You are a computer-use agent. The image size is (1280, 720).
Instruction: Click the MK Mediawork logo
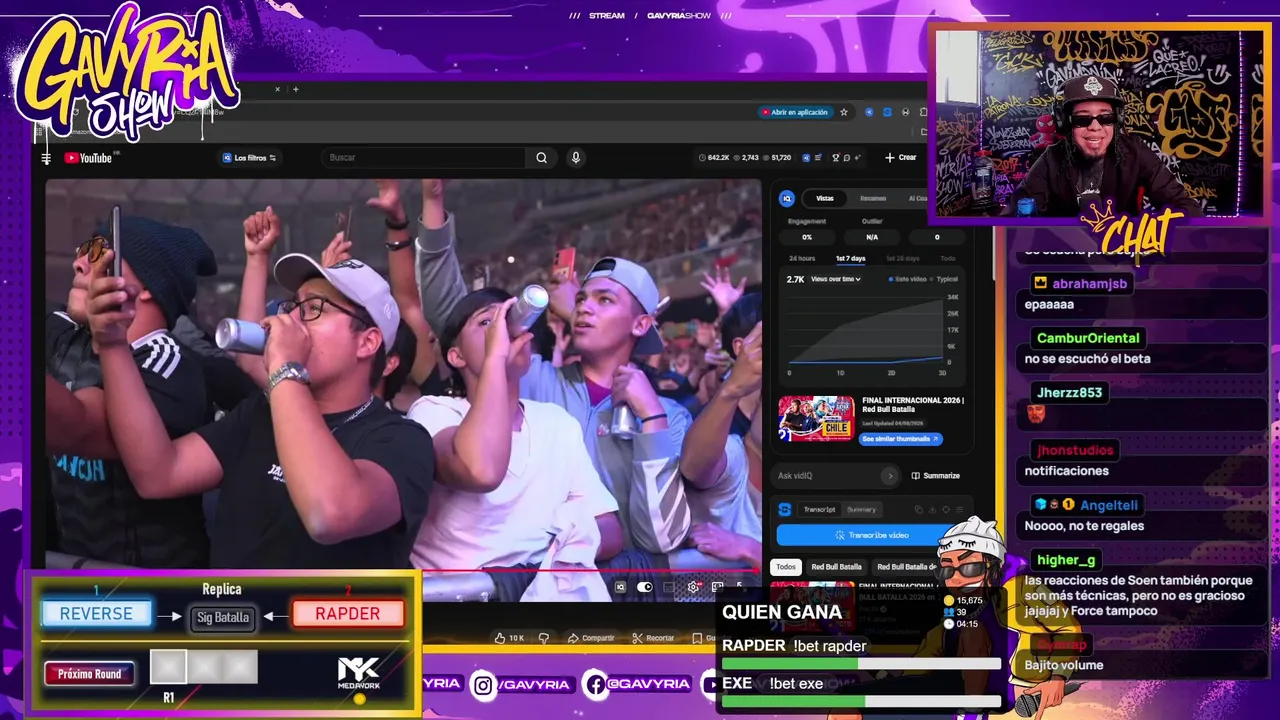(x=357, y=675)
